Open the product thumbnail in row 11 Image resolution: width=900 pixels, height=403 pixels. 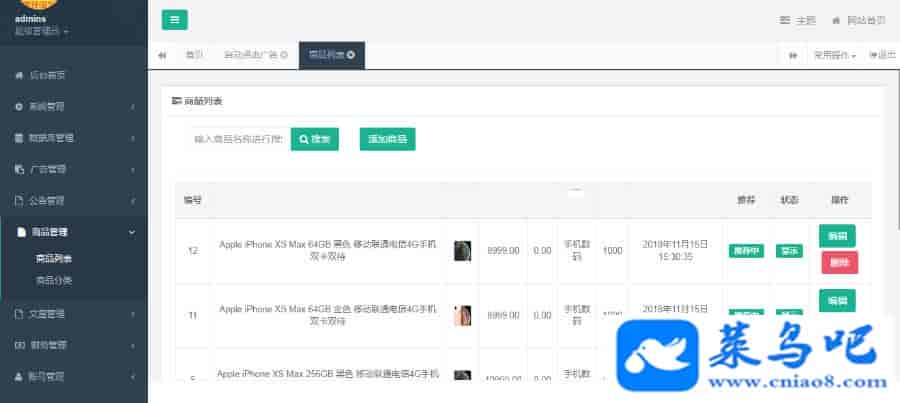point(463,316)
